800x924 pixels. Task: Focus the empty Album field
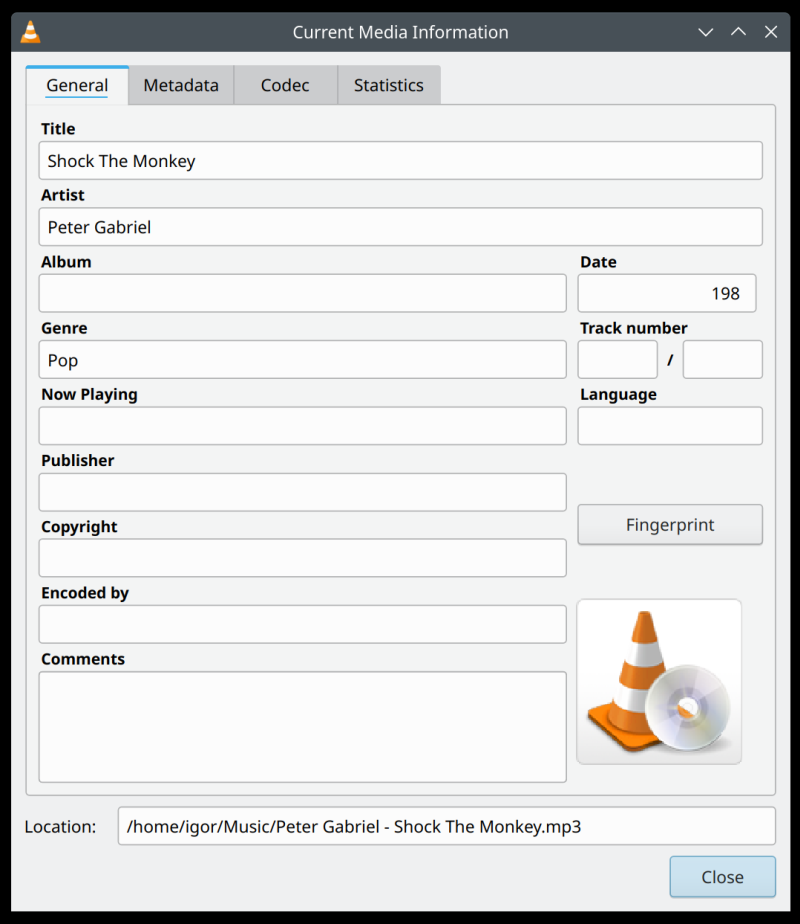303,293
